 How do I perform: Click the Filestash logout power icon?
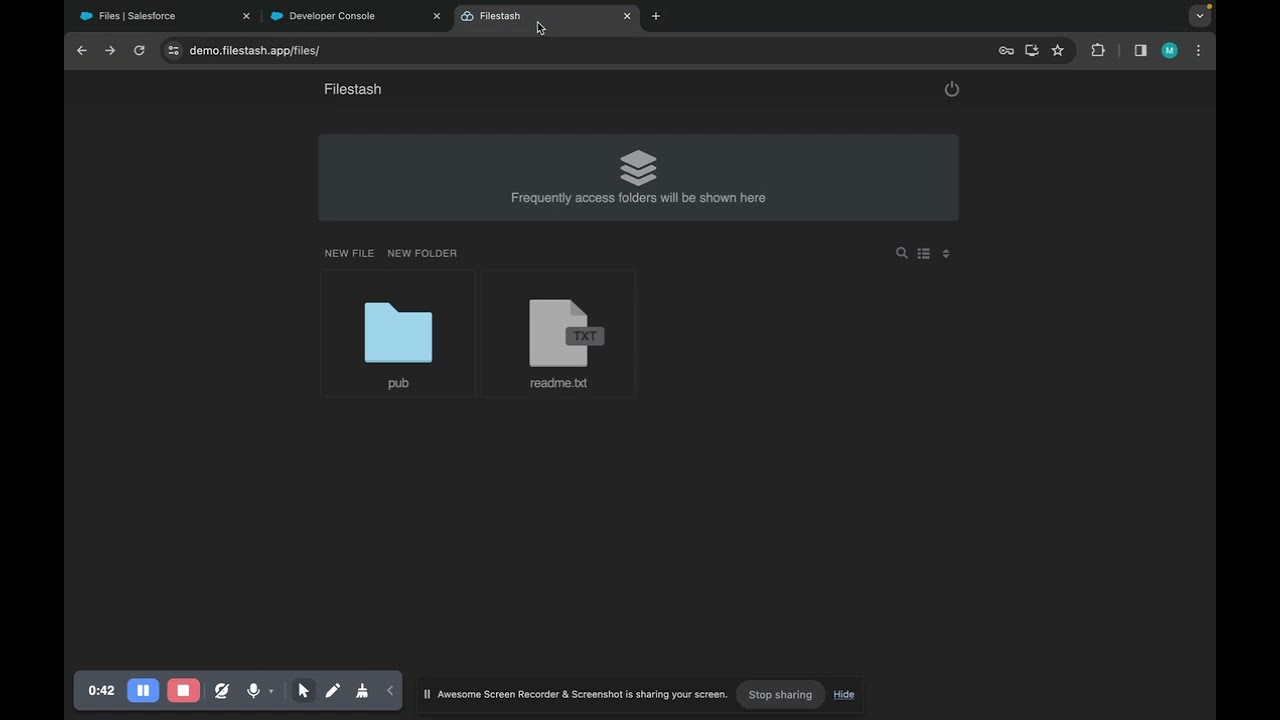coord(951,89)
